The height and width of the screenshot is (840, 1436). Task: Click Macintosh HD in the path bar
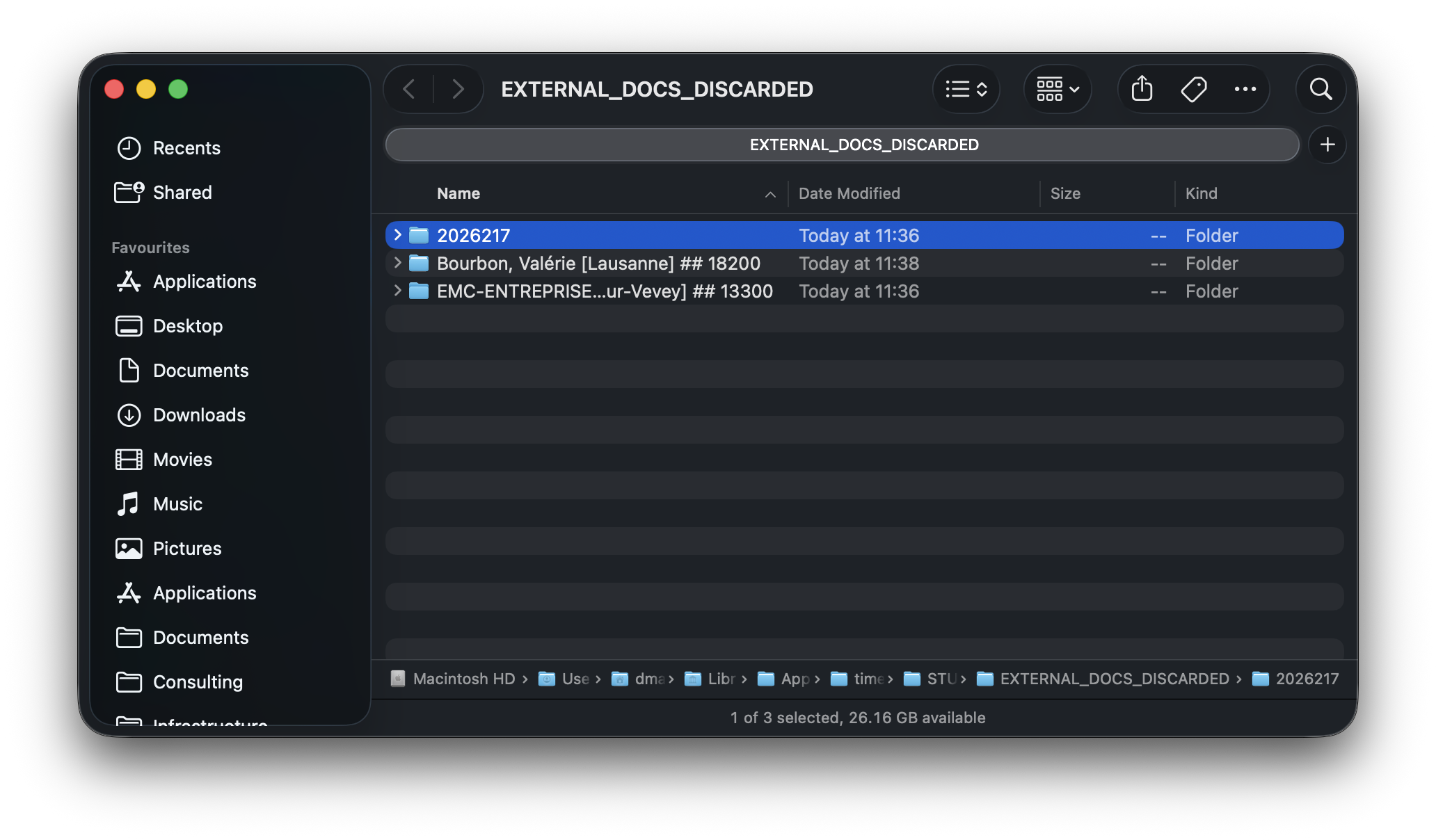click(463, 679)
